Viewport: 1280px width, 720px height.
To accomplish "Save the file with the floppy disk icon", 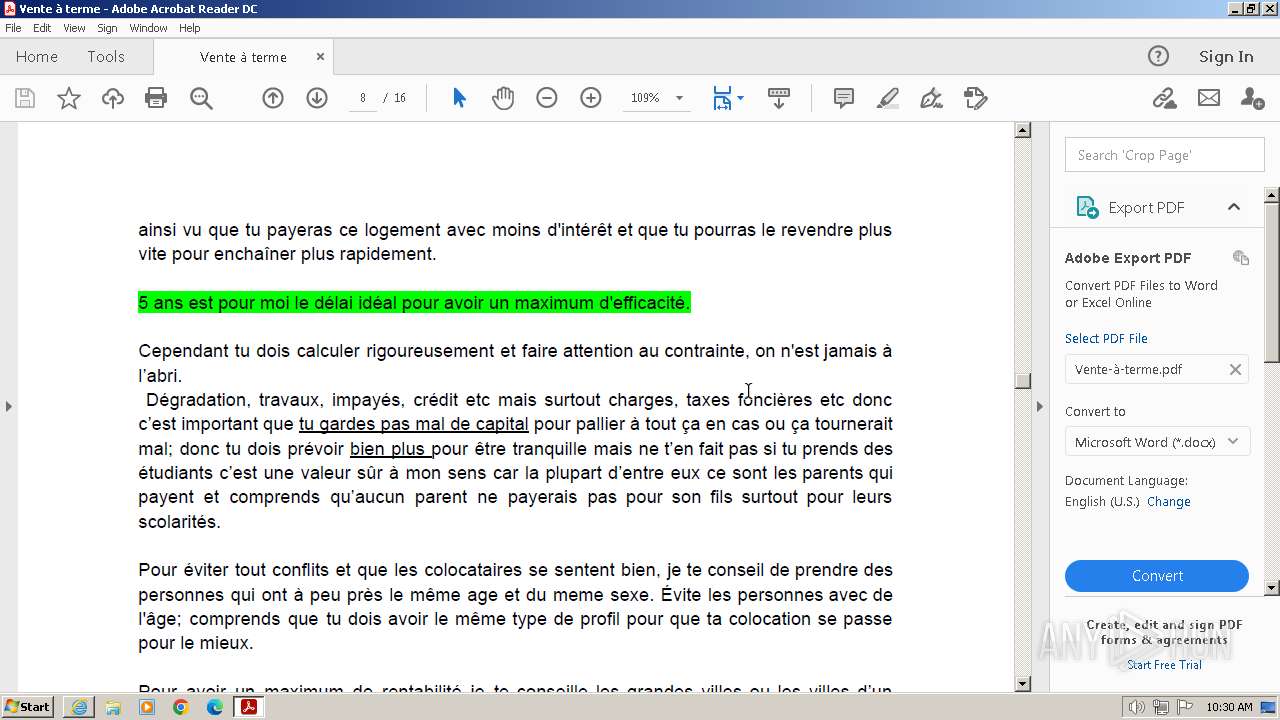I will 25,98.
